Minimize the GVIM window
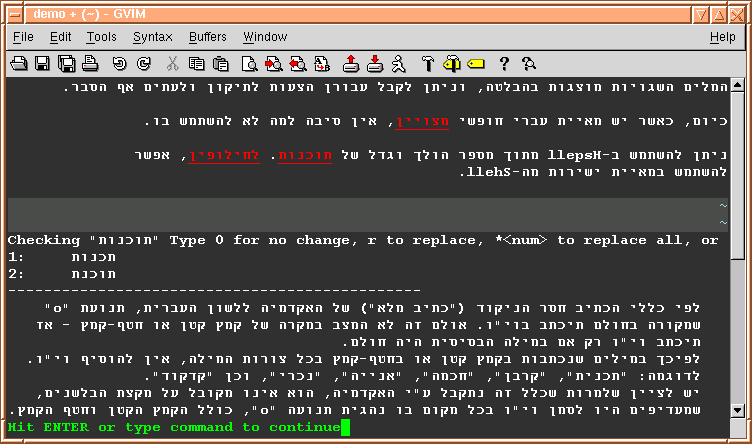Image resolution: width=752 pixels, height=444 pixels. [x=701, y=15]
